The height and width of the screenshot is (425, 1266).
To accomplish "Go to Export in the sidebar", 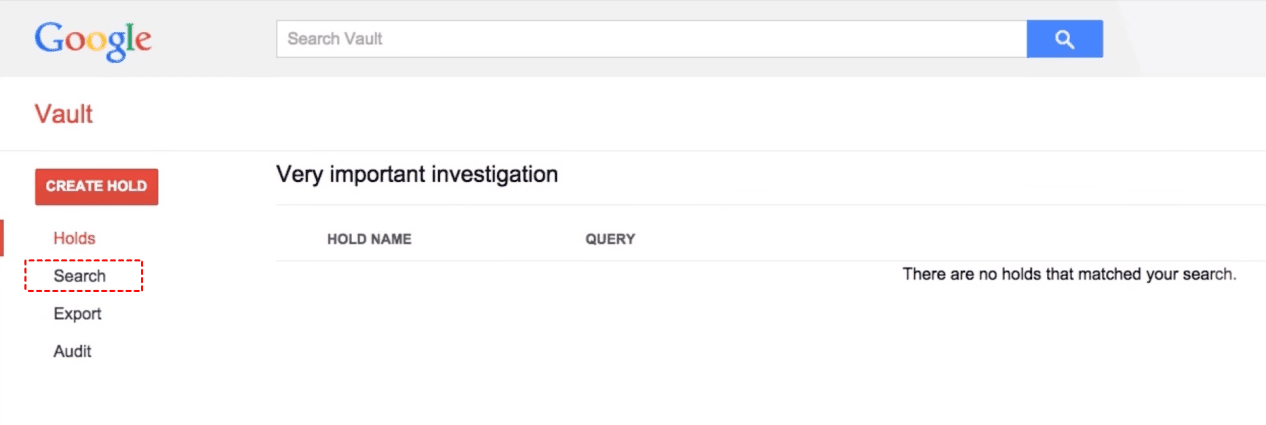I will pos(77,314).
